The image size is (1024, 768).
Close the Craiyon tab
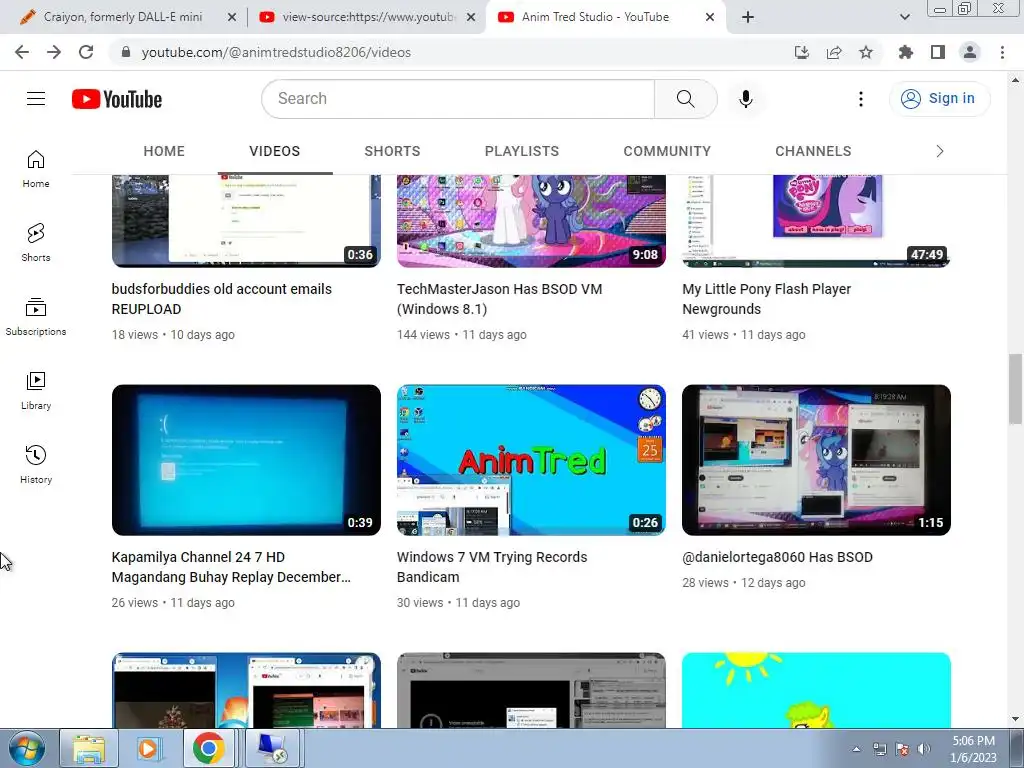232,18
